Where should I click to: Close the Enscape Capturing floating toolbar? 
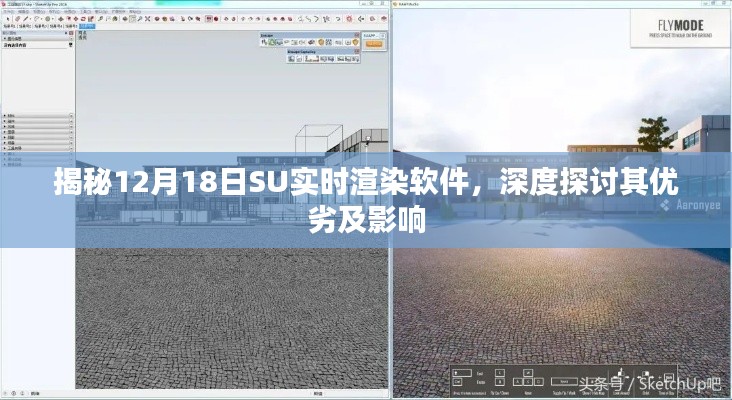coord(357,51)
